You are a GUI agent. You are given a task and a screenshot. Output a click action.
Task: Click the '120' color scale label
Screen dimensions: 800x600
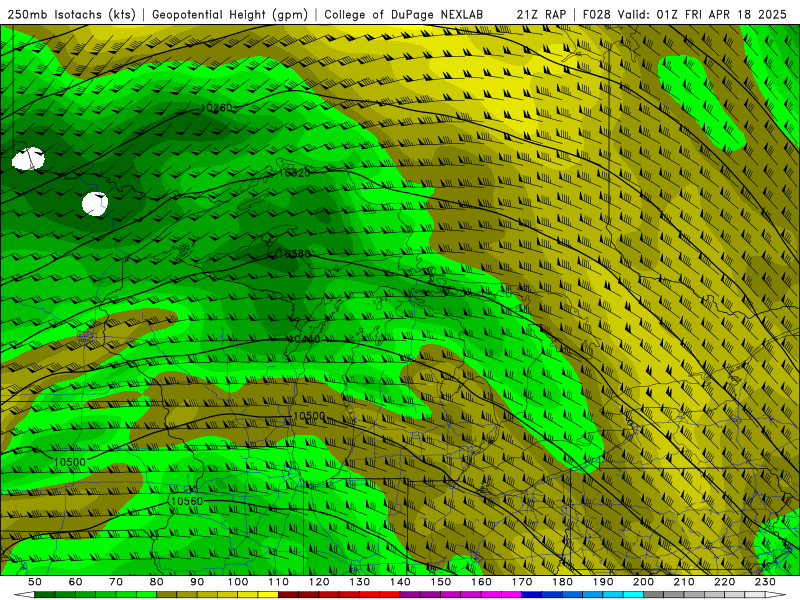click(x=319, y=582)
